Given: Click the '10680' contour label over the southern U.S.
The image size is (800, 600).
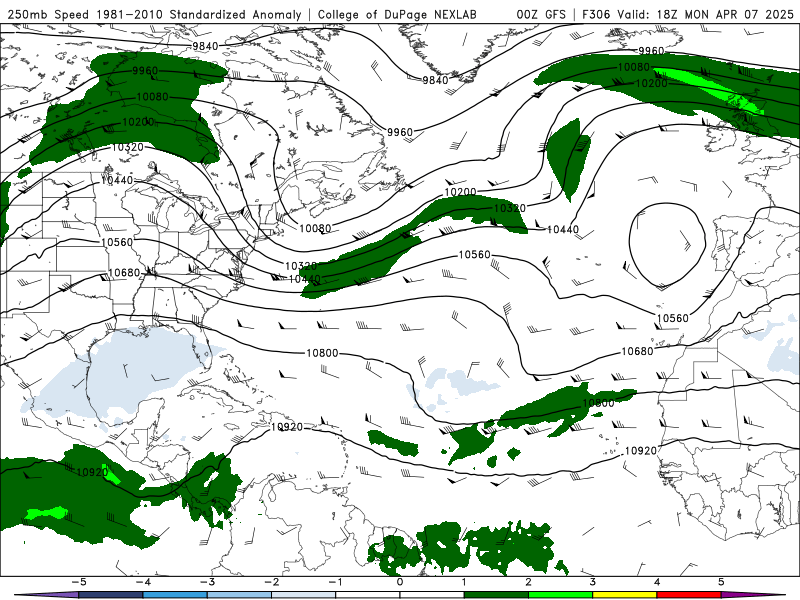Looking at the screenshot, I should 124,273.
